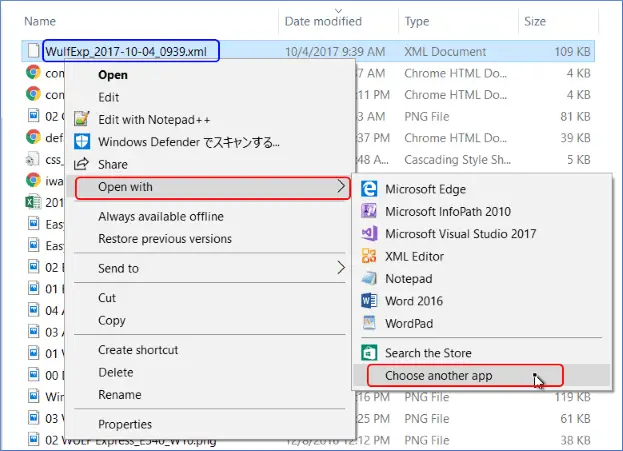The height and width of the screenshot is (451, 623).
Task: Click the image icon of 81 KB PNG file
Action: tap(34, 116)
